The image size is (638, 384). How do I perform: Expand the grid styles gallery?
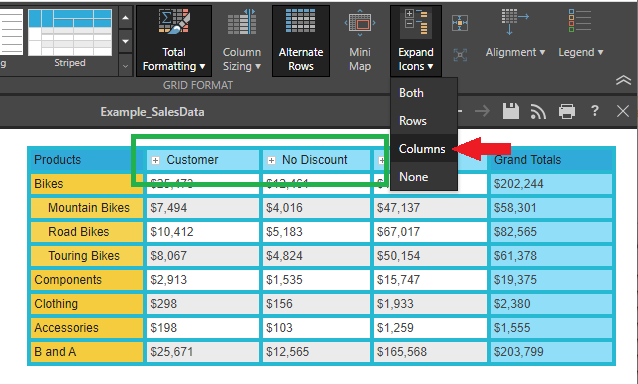pyautogui.click(x=125, y=66)
